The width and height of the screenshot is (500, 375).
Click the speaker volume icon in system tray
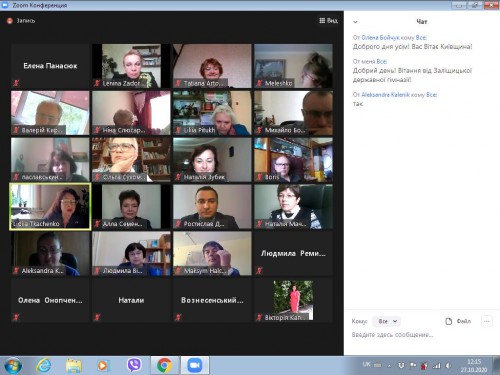pos(448,366)
